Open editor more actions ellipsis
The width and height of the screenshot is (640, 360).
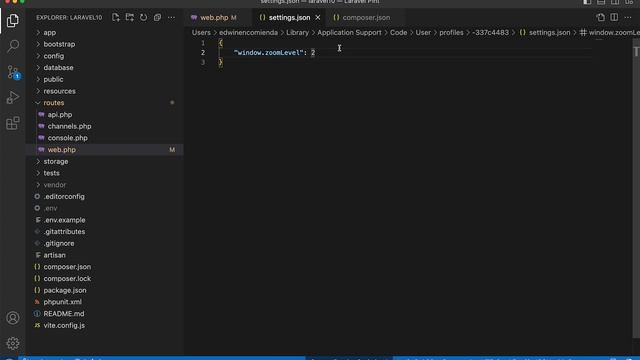pyautogui.click(x=628, y=18)
